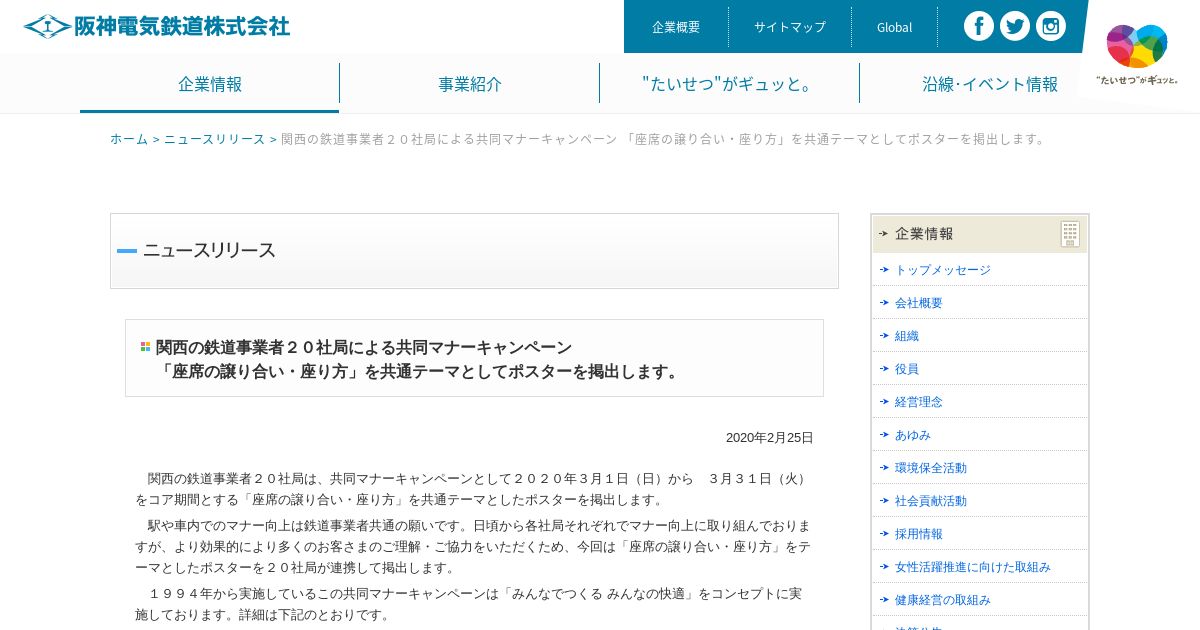Viewport: 1200px width, 630px height.
Task: Open 組織 in the sidebar
Action: tap(907, 336)
